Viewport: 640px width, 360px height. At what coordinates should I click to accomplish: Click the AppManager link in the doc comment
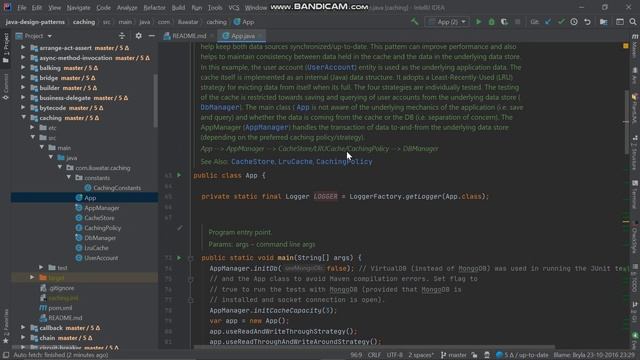(266, 127)
